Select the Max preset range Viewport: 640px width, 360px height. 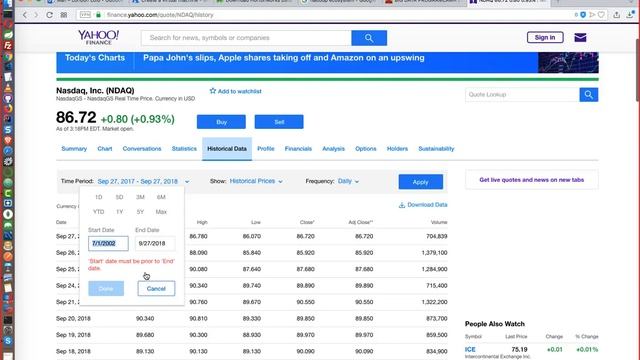pyautogui.click(x=161, y=212)
